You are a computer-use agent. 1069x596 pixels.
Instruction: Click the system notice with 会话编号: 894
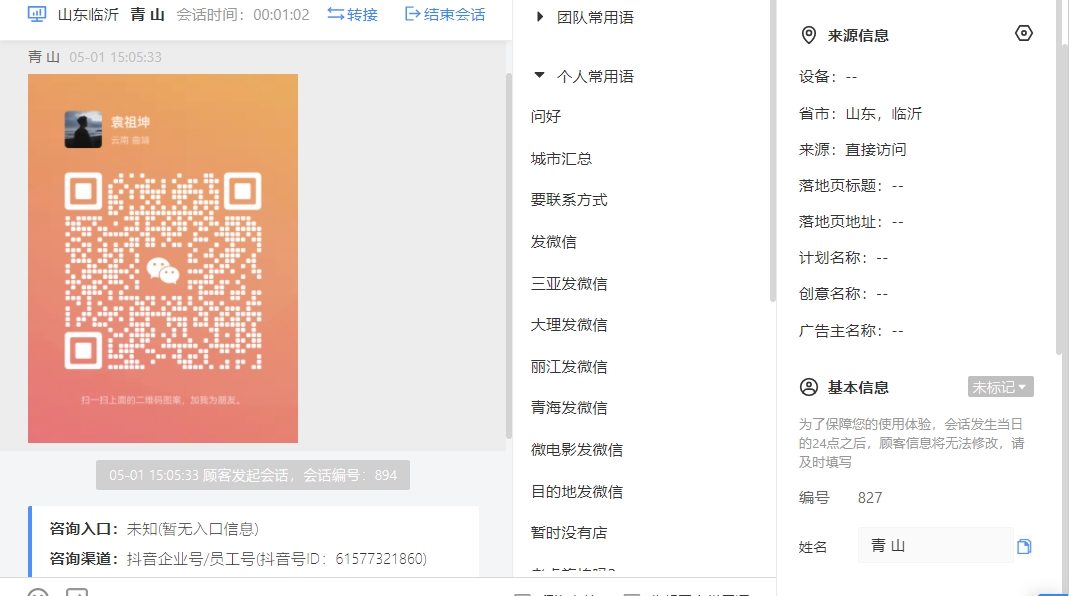point(253,475)
